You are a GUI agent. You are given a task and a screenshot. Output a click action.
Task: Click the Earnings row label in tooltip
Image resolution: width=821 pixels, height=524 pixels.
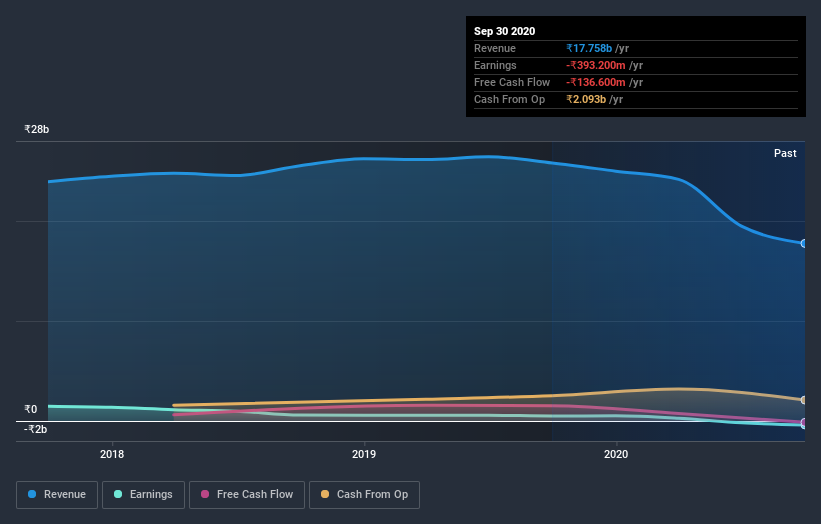click(495, 65)
